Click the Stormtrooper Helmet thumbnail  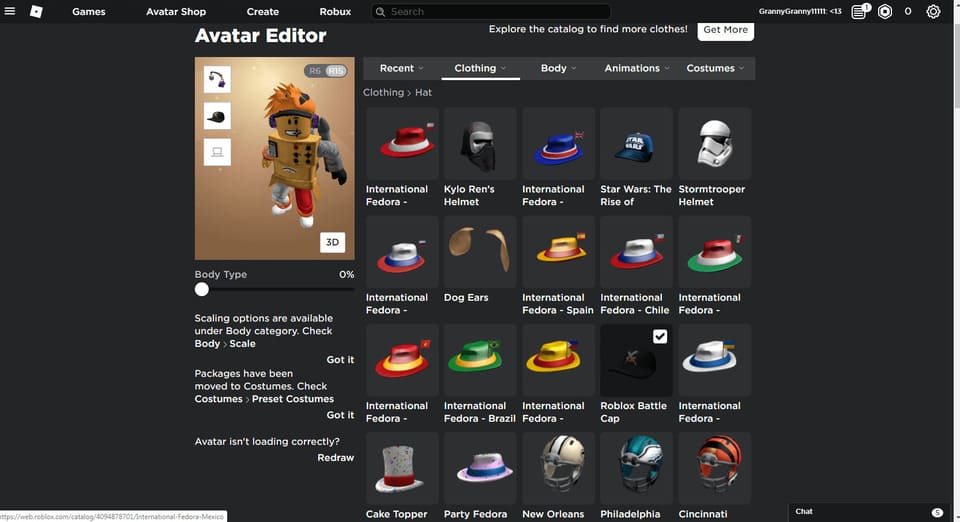[x=715, y=144]
